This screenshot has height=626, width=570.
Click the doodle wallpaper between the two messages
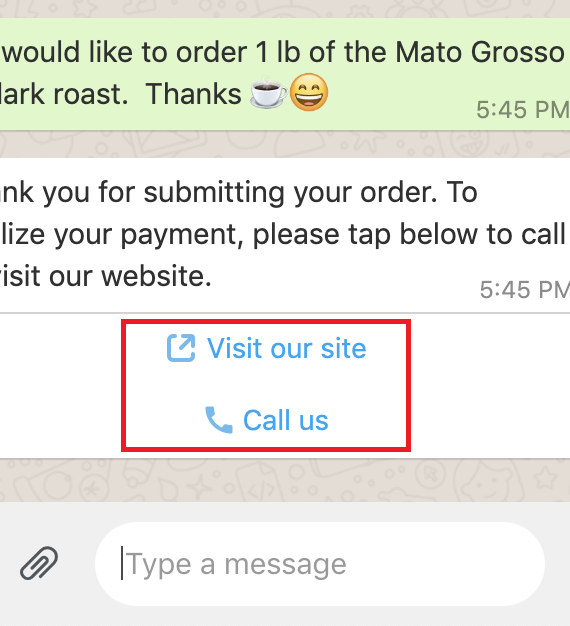coord(285,144)
